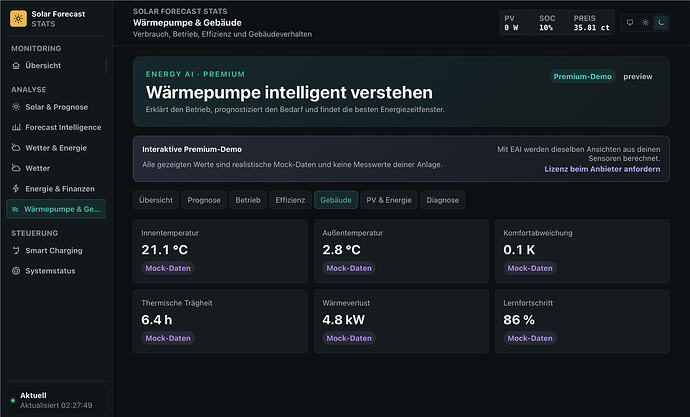Click the PV 0 W header stat
Viewport: 690px width, 417px height.
511,23
